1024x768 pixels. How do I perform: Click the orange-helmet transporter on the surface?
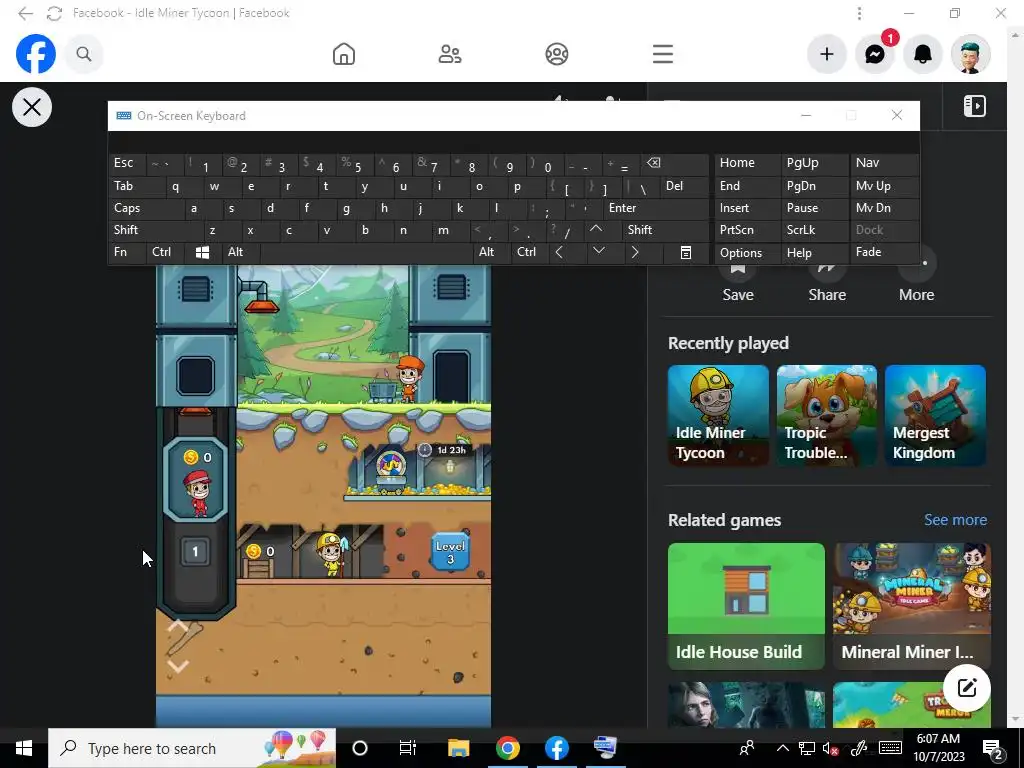[x=409, y=378]
